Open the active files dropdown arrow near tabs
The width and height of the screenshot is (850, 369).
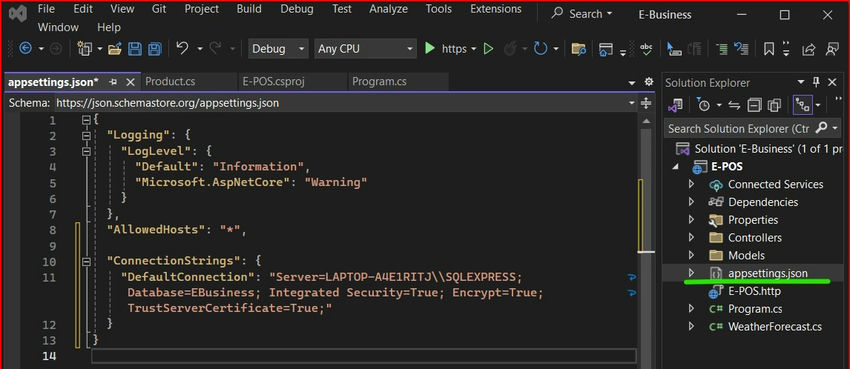point(632,83)
